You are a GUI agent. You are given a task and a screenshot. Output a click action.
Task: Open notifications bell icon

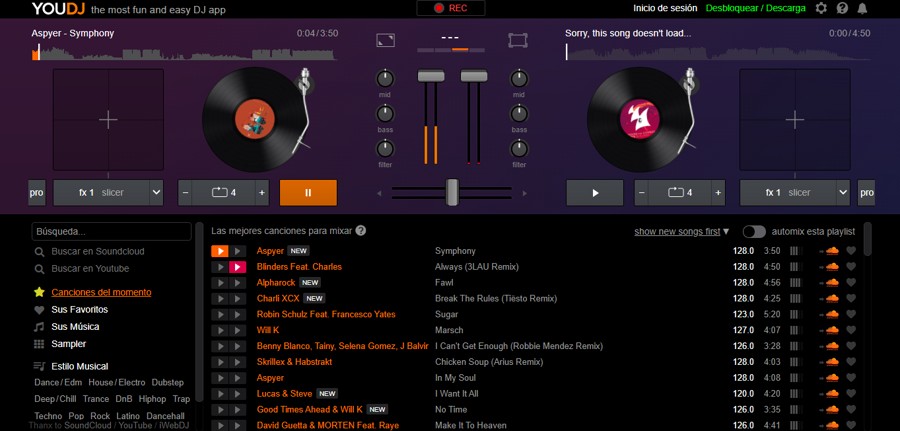pos(862,8)
